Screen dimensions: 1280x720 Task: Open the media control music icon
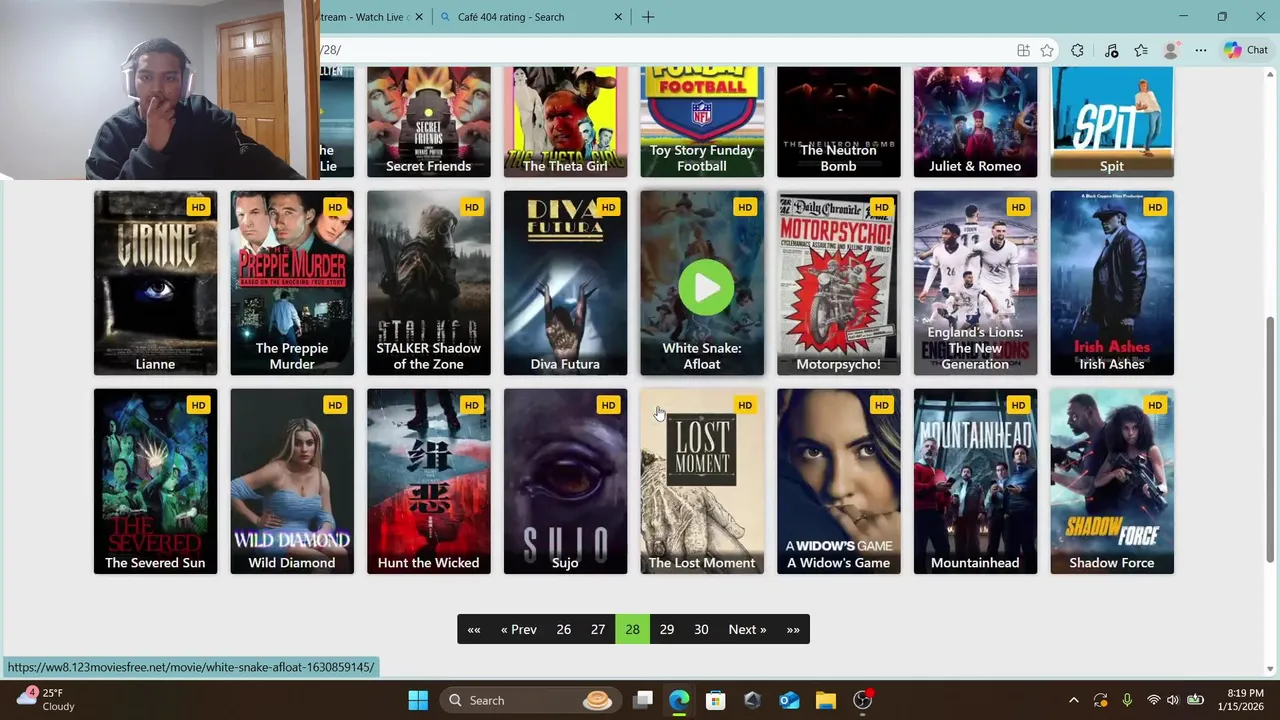tap(1111, 50)
